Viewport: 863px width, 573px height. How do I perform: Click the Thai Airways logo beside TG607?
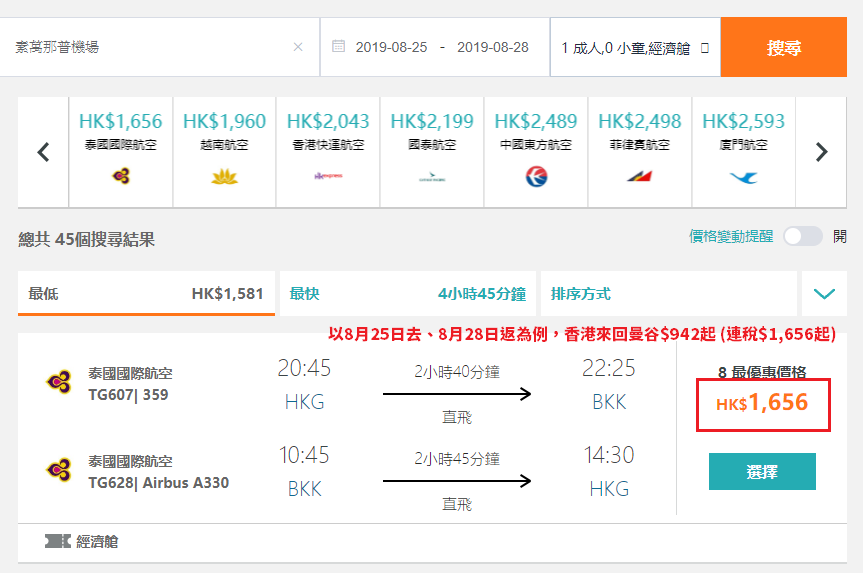coord(59,381)
